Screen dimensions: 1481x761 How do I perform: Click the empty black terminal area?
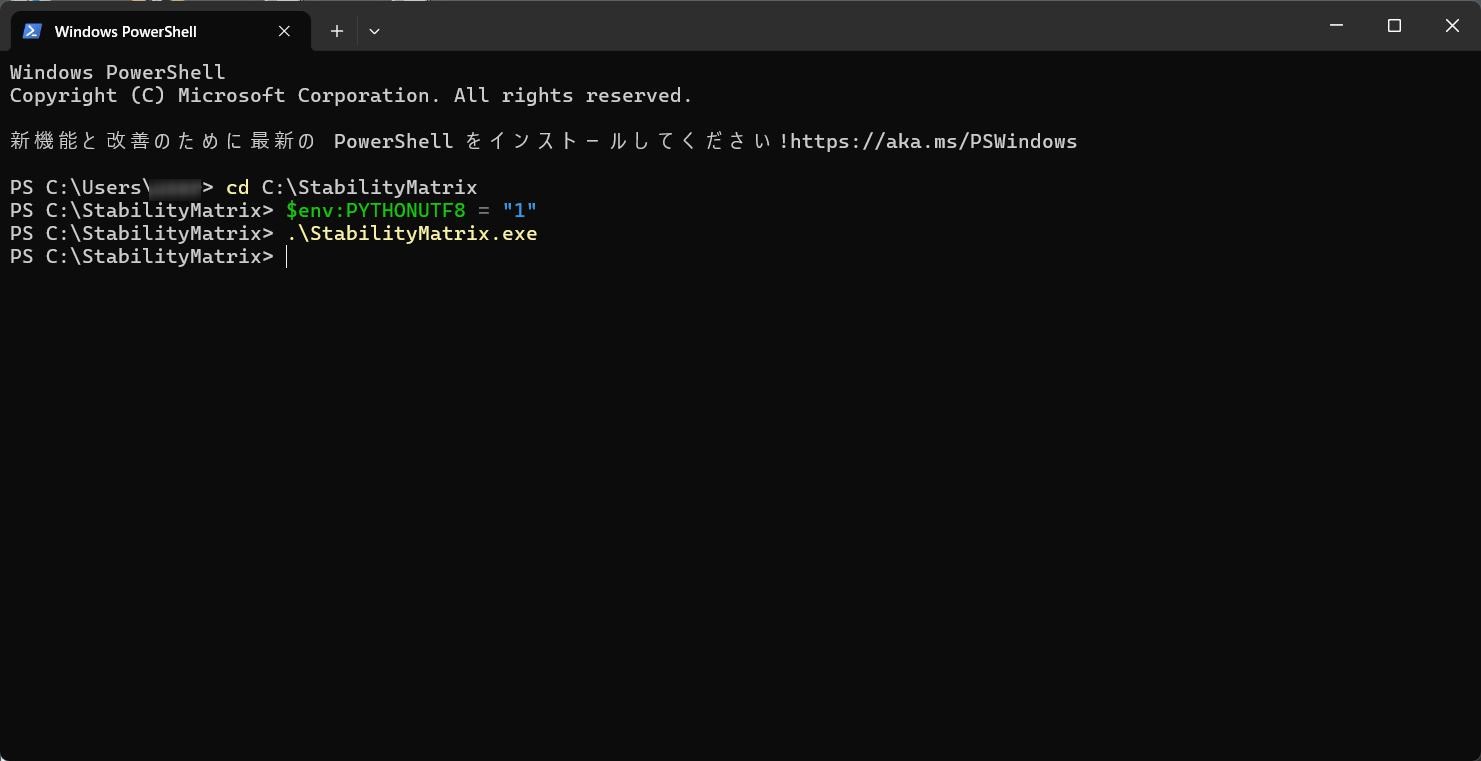pos(740,500)
